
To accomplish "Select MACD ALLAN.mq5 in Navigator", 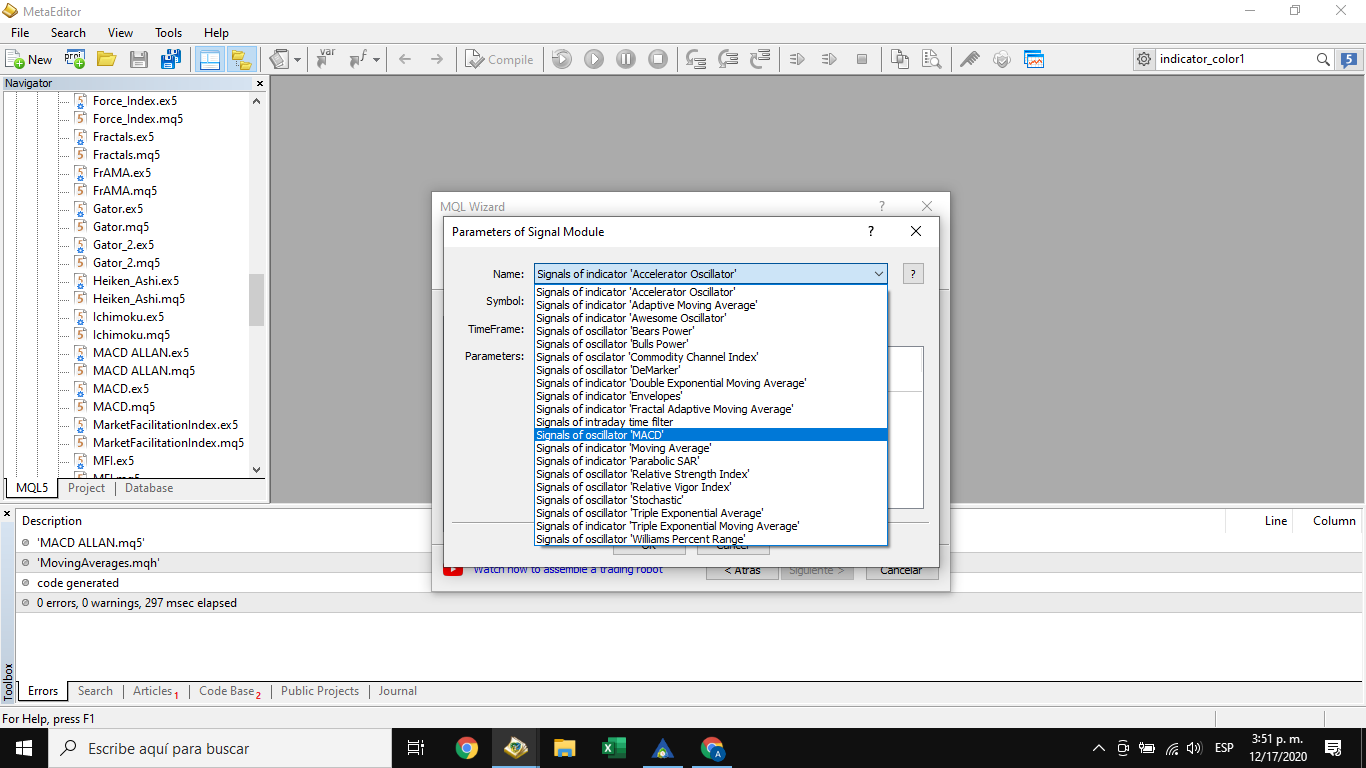I will point(143,371).
